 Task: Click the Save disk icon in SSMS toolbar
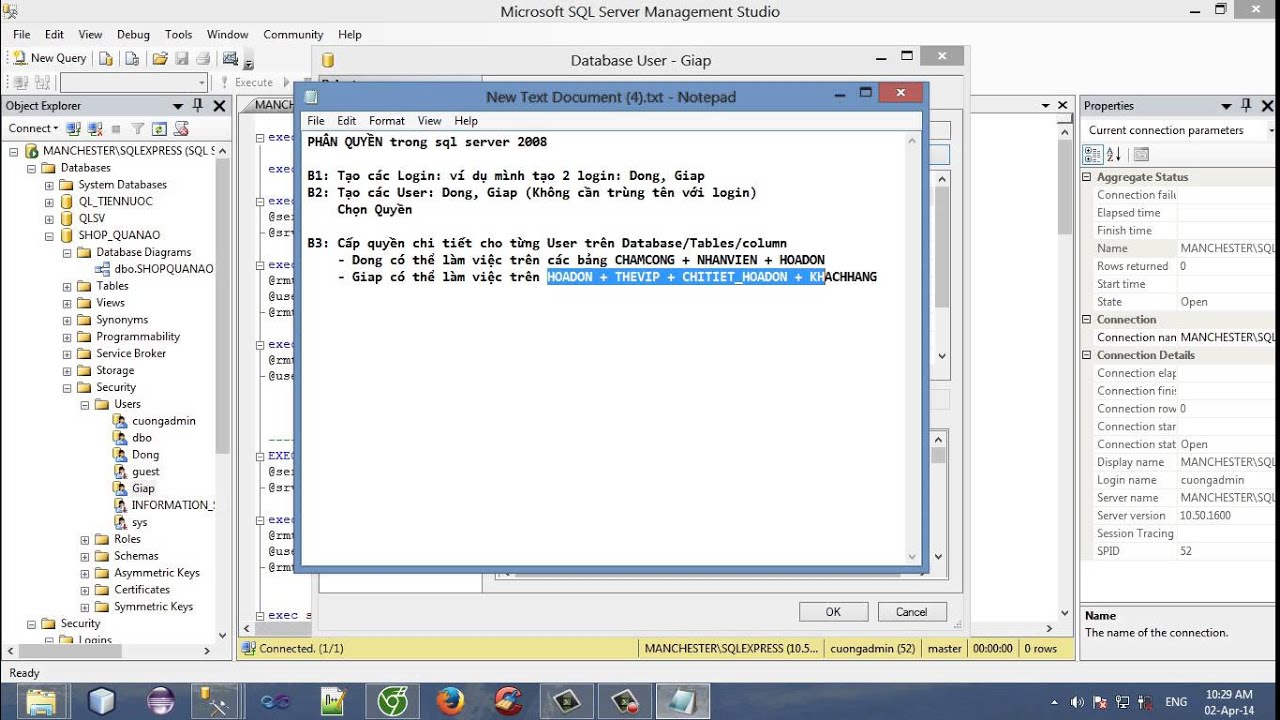pos(182,59)
